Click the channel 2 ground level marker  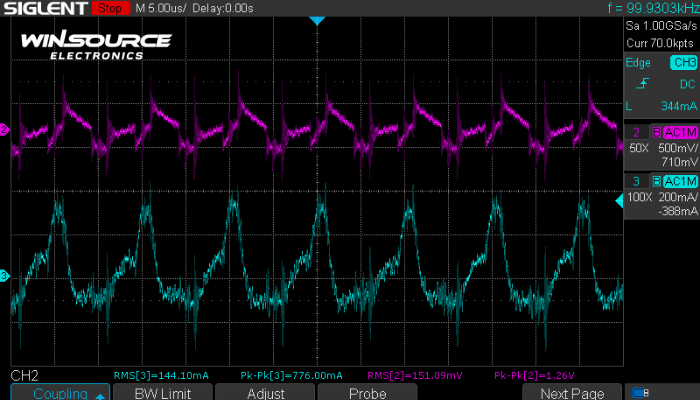point(5,131)
